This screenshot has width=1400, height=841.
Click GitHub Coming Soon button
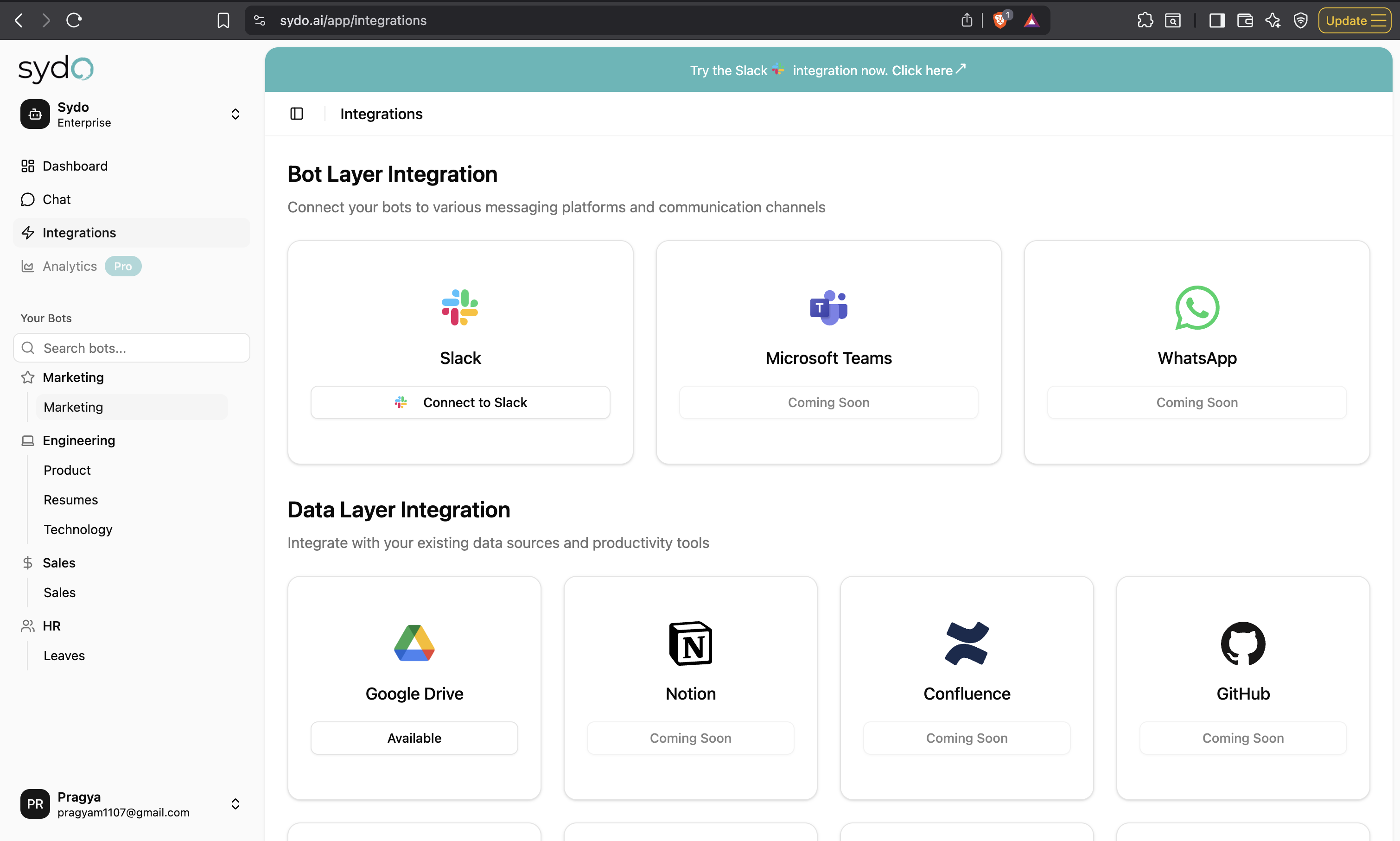1243,738
